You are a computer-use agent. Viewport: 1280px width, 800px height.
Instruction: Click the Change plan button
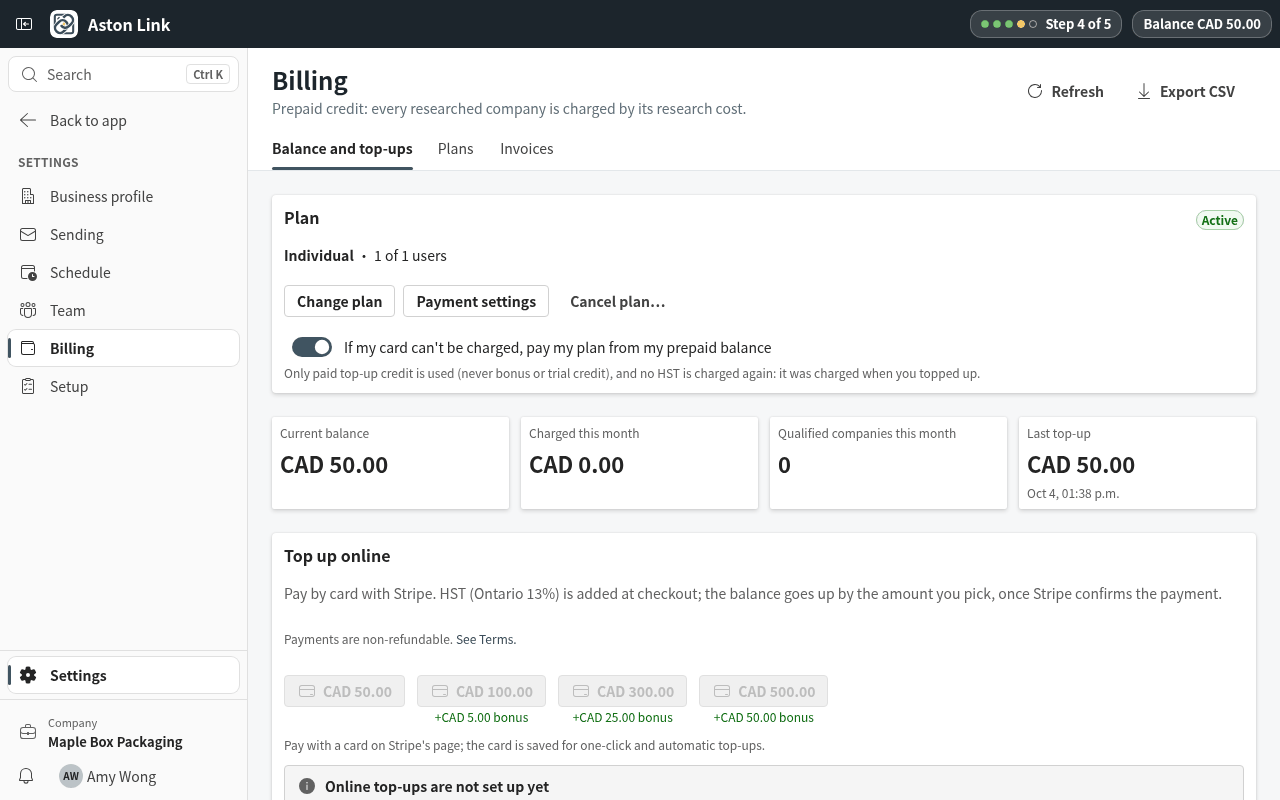[339, 301]
